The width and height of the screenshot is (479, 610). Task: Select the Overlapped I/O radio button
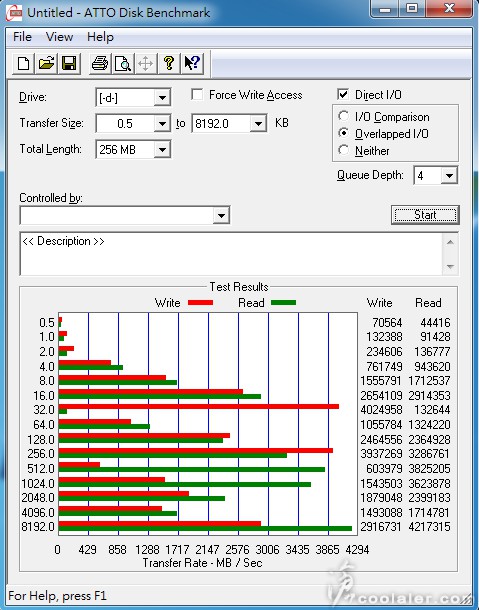tap(343, 133)
